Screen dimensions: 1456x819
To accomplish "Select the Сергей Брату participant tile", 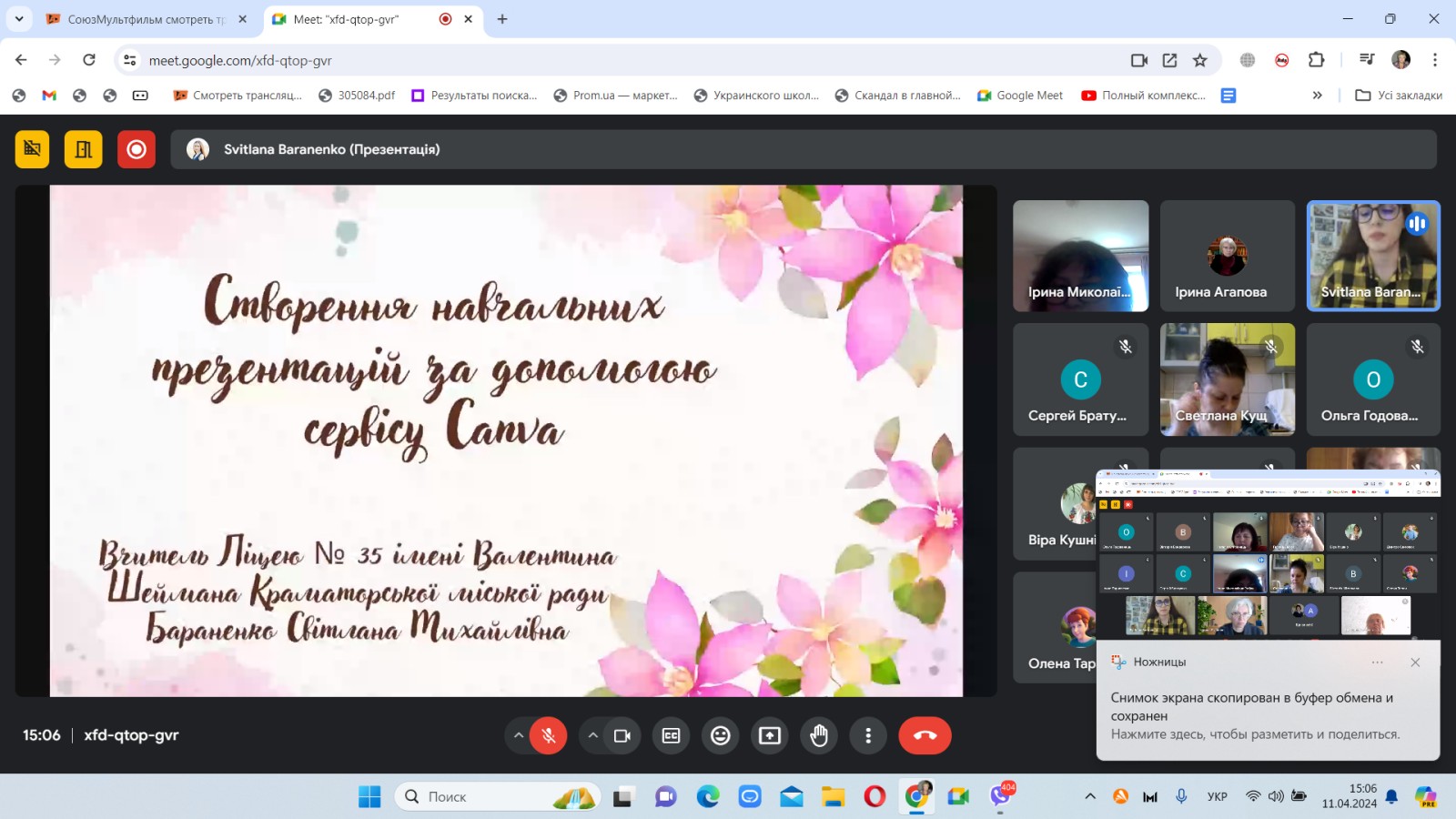I will click(x=1081, y=379).
